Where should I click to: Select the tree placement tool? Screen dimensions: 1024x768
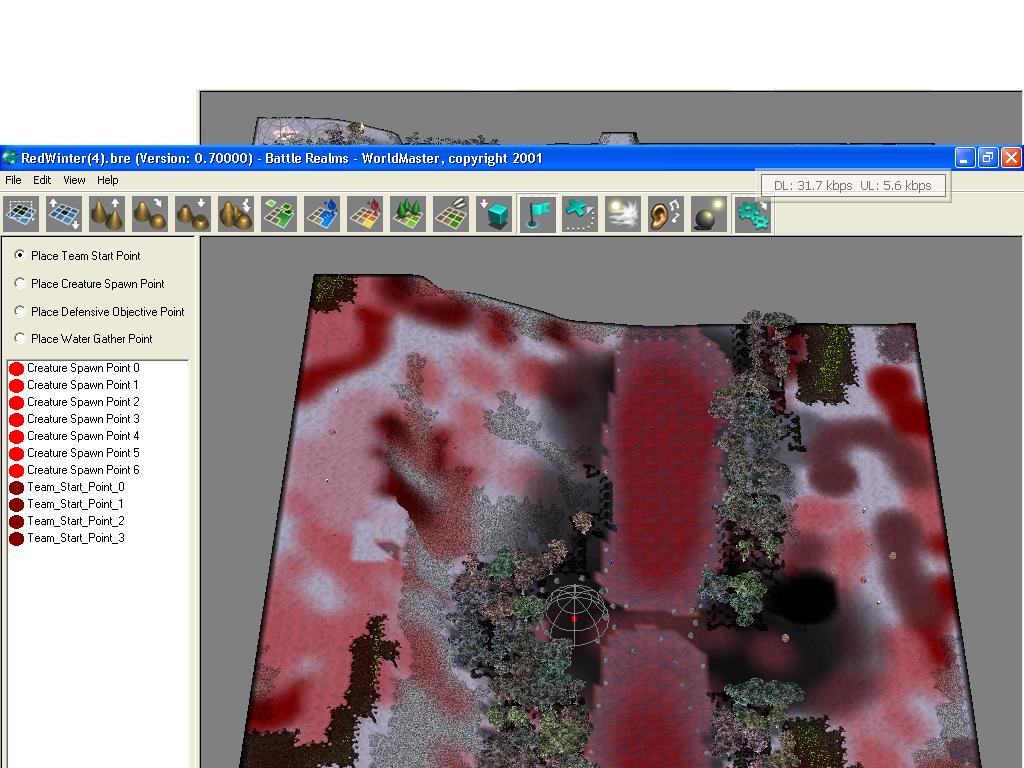point(409,214)
